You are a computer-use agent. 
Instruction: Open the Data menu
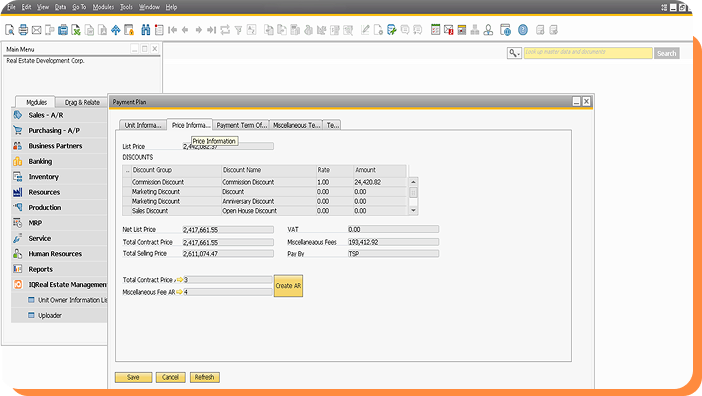point(60,7)
